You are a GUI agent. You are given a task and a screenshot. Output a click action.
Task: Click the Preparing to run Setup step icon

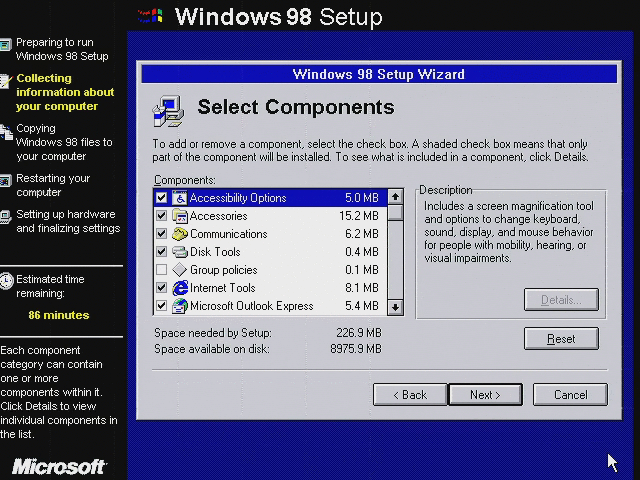pos(5,44)
